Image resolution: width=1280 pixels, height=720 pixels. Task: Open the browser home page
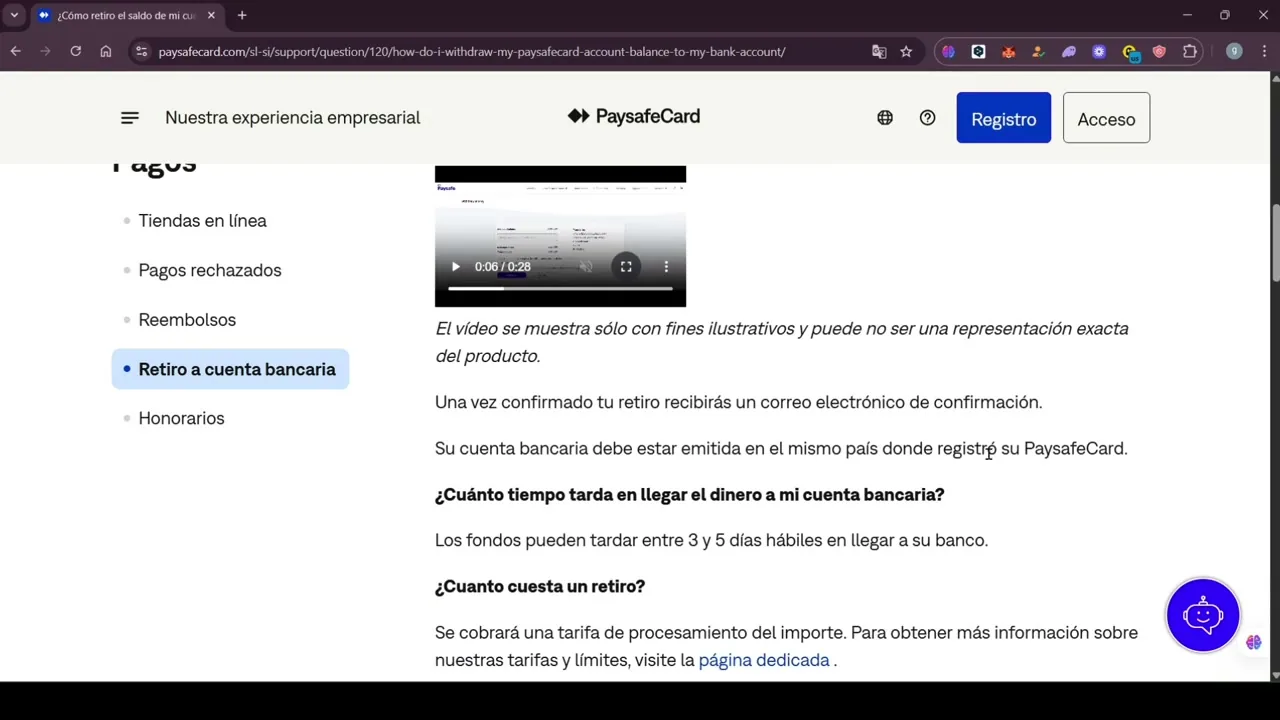pos(106,51)
